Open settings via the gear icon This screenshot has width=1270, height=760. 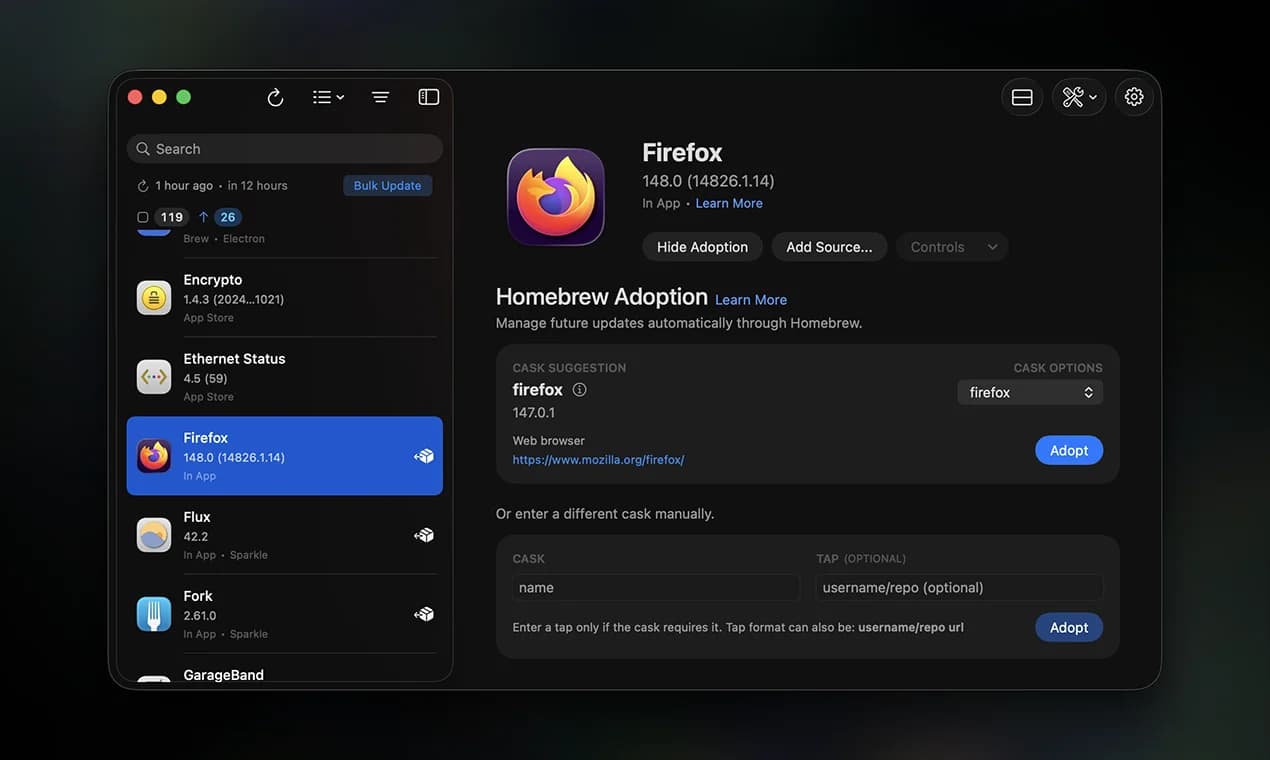pos(1133,96)
